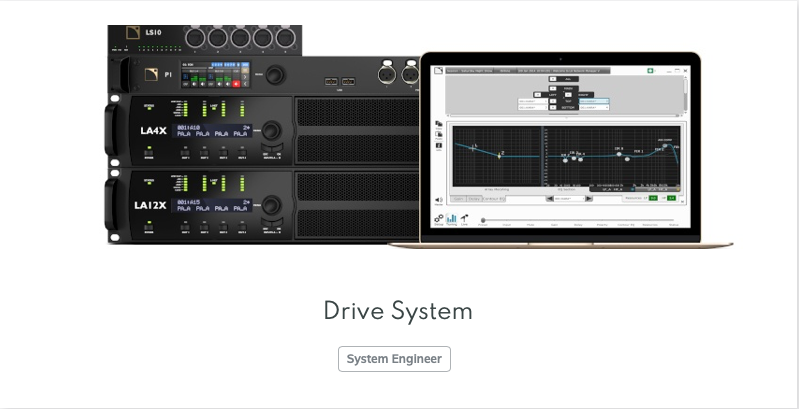Image resolution: width=799 pixels, height=409 pixels.
Task: Click the laptop displaying the EQ software
Action: click(560, 150)
